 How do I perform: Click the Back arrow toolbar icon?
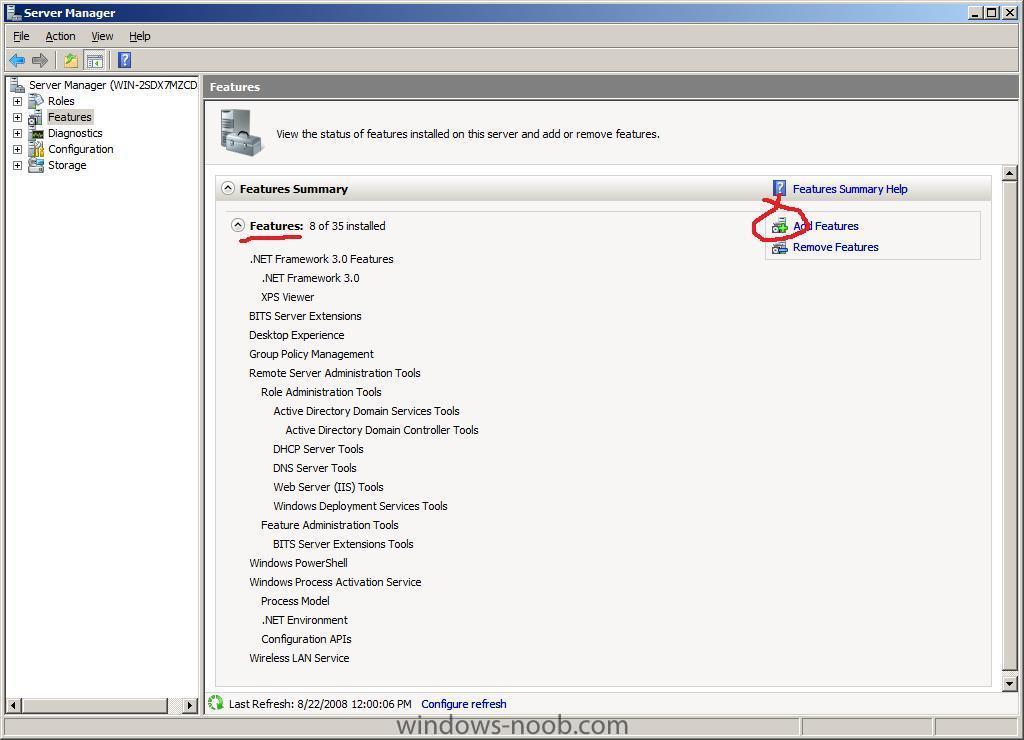click(x=17, y=61)
